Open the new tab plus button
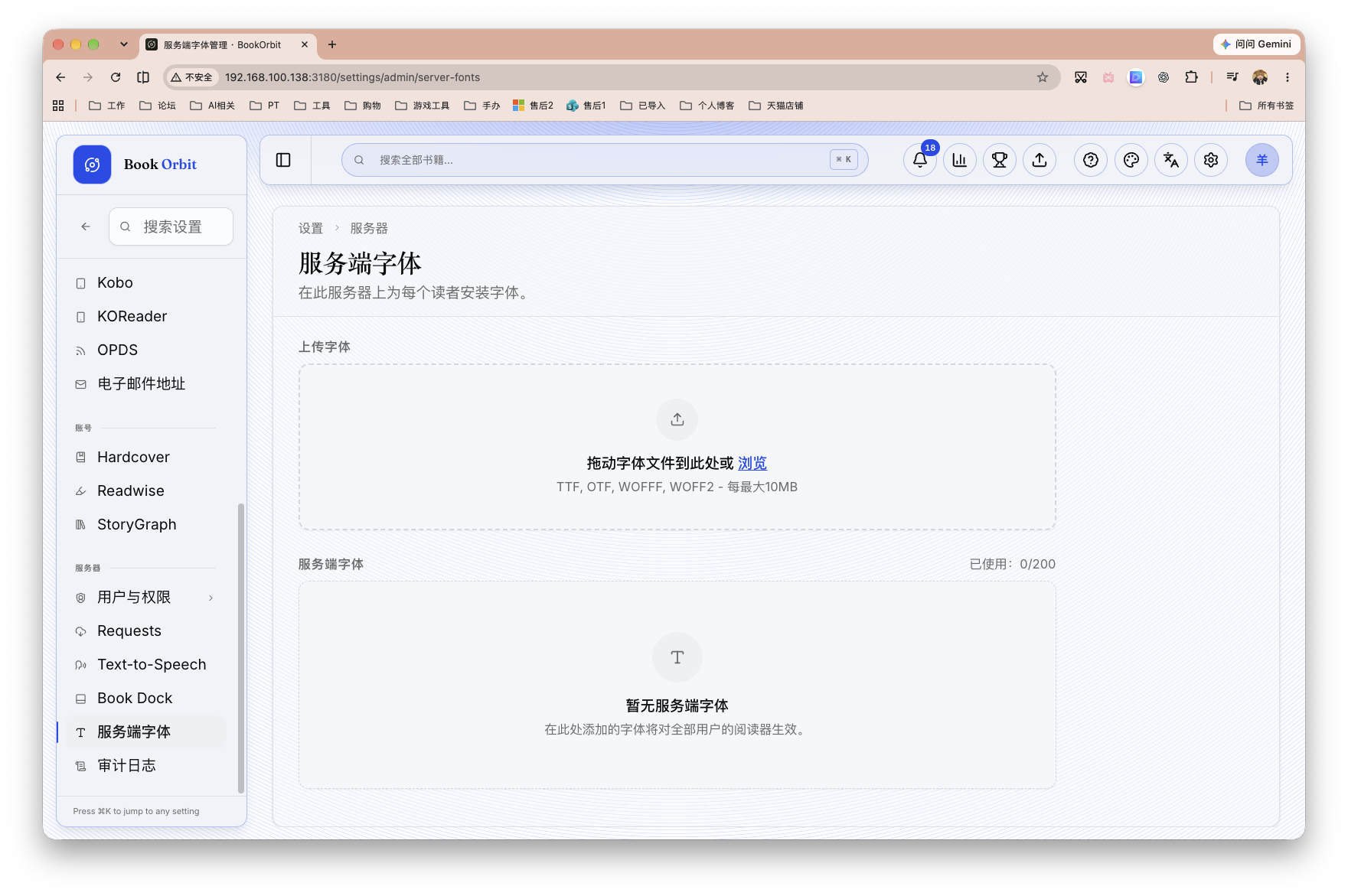The width and height of the screenshot is (1348, 896). pyautogui.click(x=332, y=44)
